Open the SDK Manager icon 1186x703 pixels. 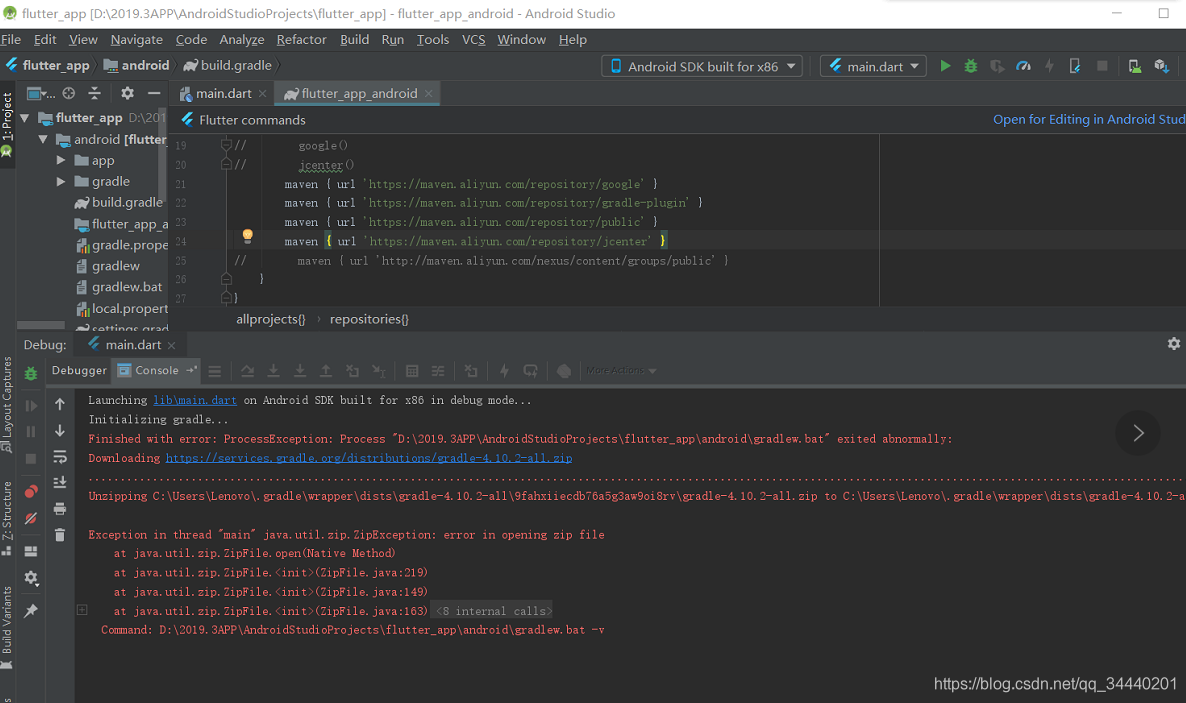point(1162,66)
